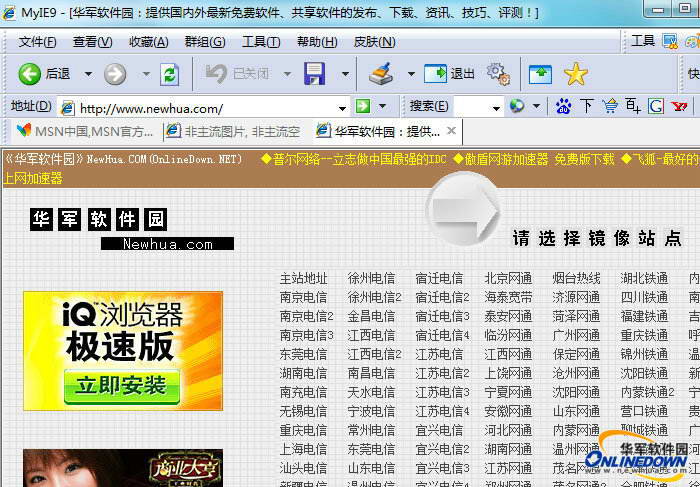The image size is (700, 487).
Task: Switch to the MSN中国 tab
Action: pyautogui.click(x=85, y=131)
